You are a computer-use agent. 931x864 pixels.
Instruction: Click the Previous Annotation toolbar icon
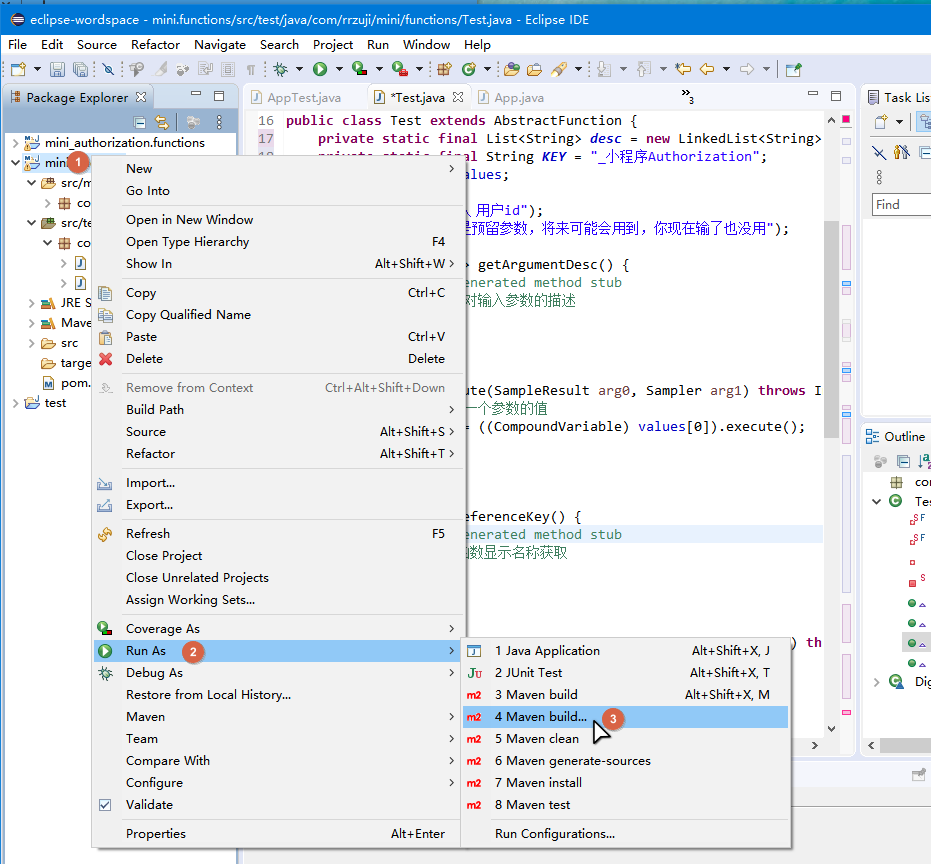(644, 69)
